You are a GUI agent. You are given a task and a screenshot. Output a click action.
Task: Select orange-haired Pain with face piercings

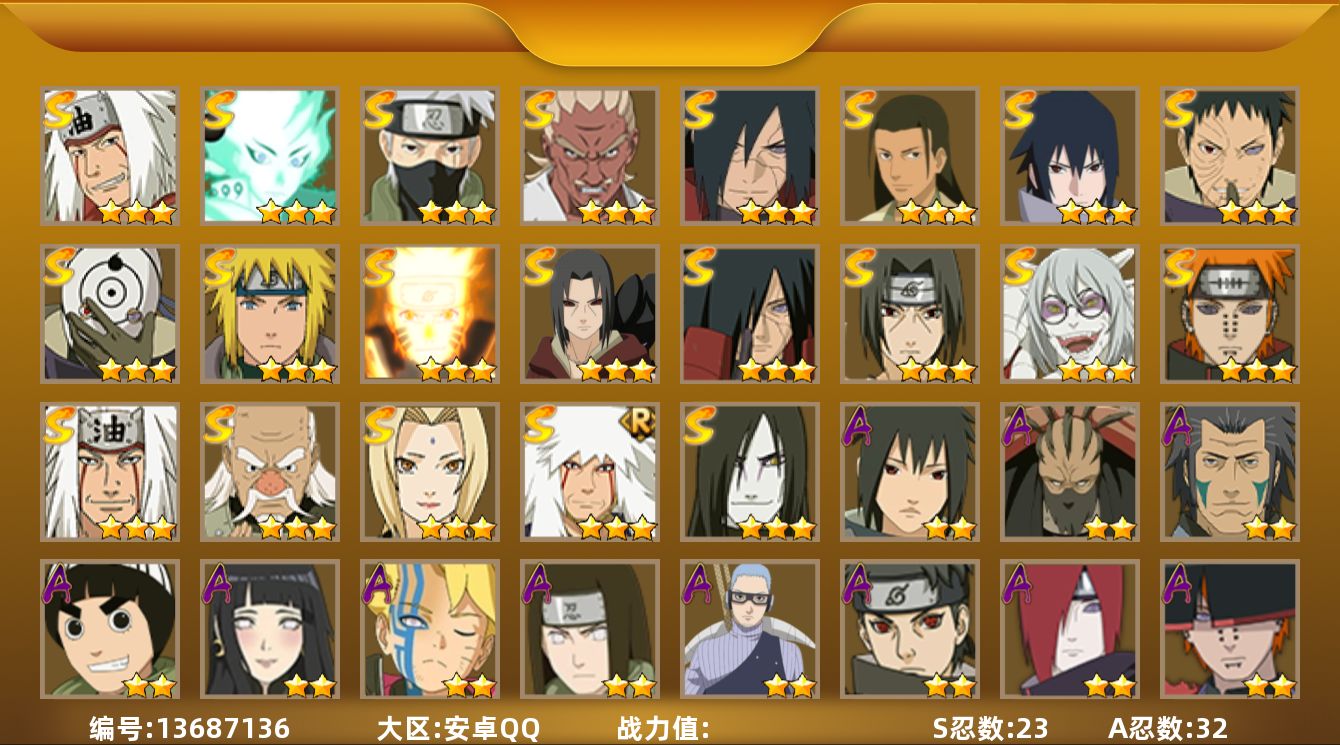[1230, 314]
